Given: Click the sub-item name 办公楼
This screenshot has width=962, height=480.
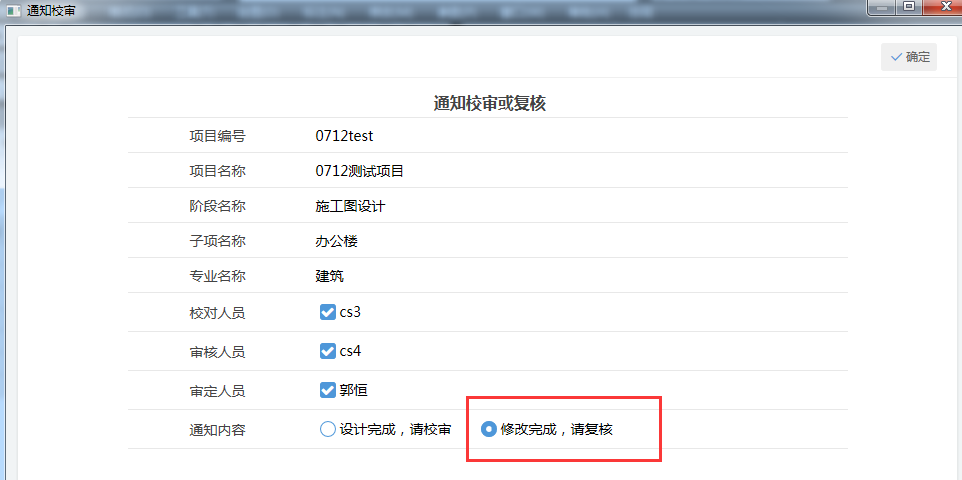Looking at the screenshot, I should (336, 241).
